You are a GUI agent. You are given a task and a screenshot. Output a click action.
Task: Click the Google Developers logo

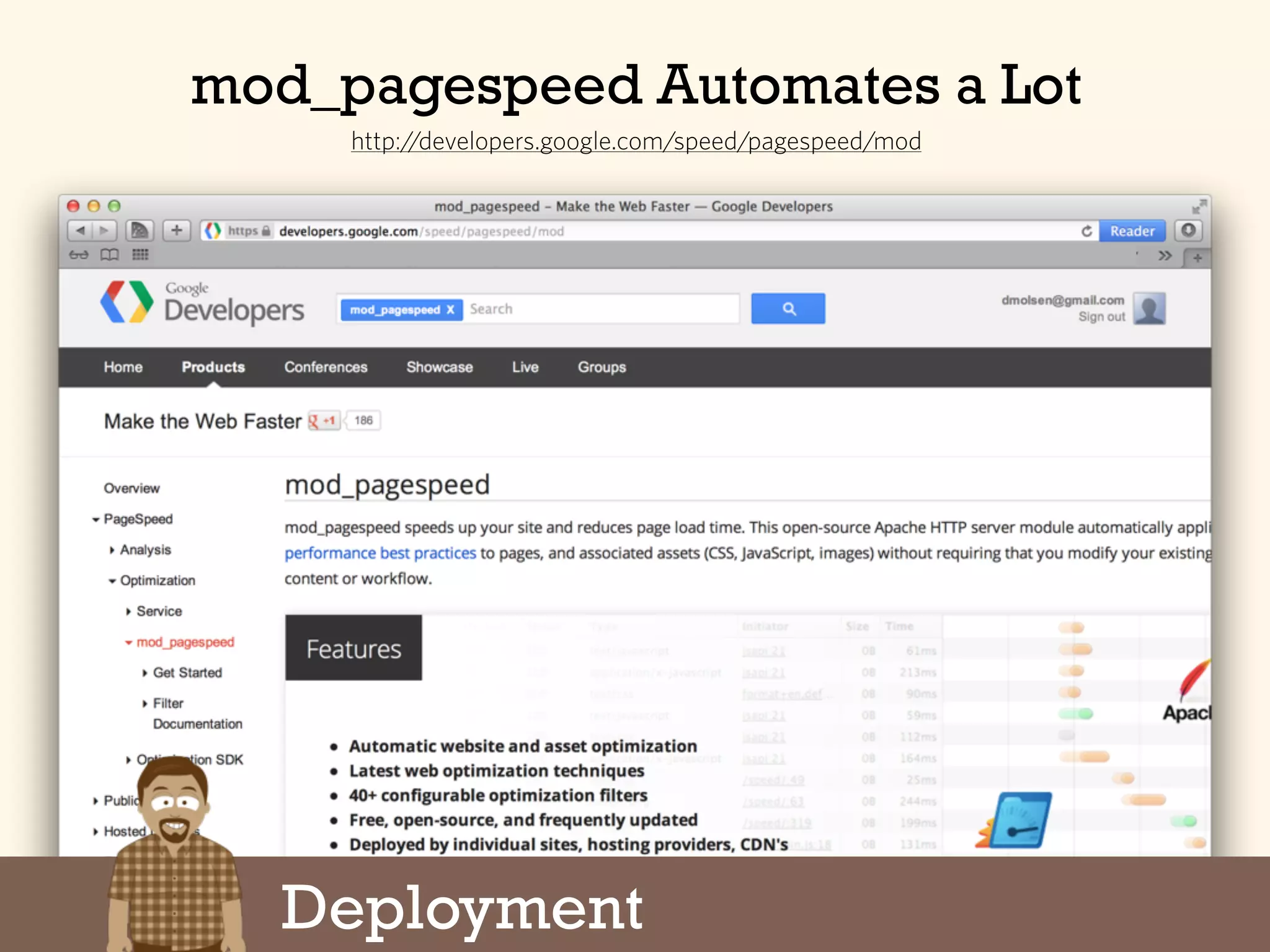pyautogui.click(x=202, y=303)
